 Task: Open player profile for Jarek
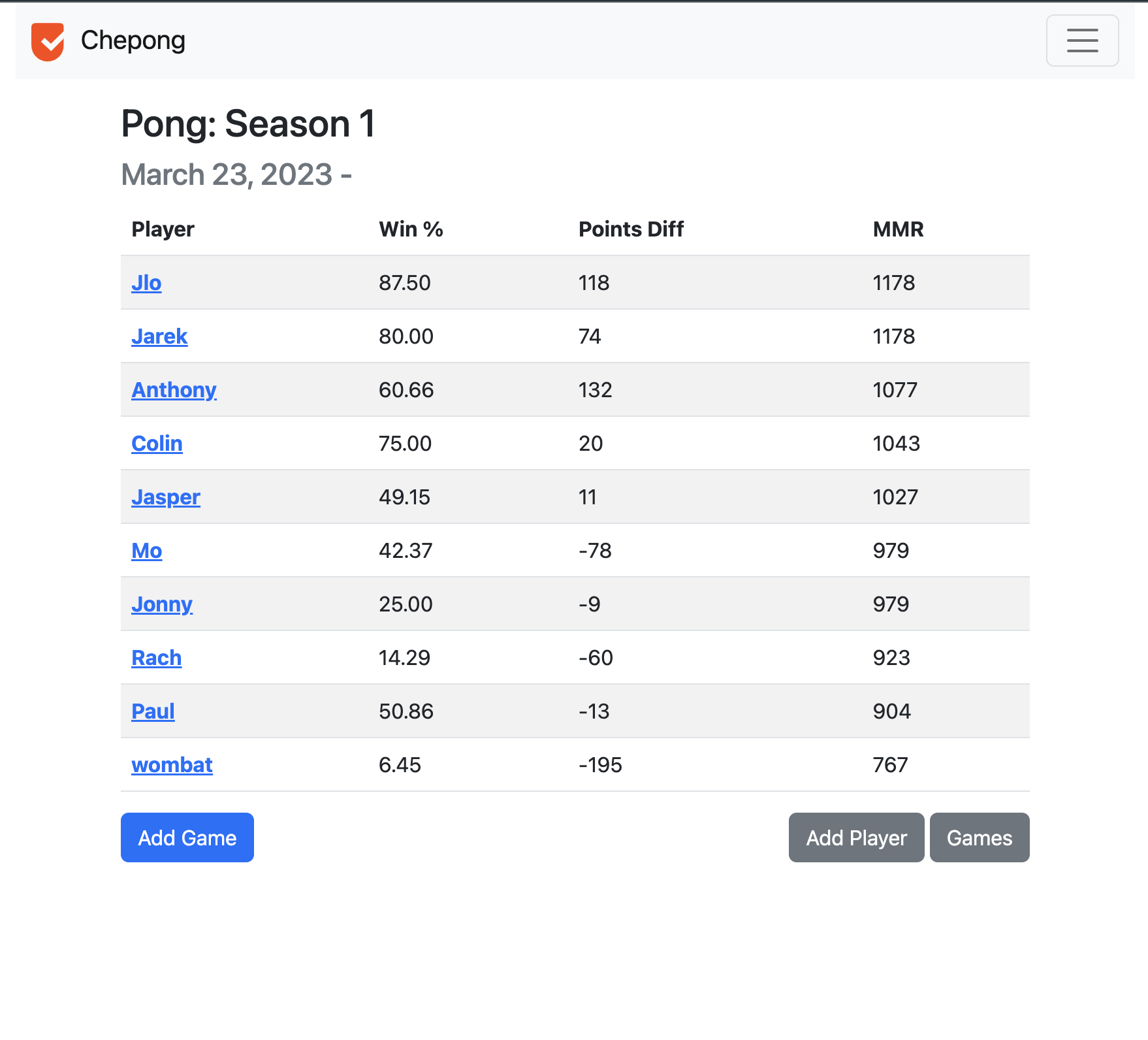coord(159,336)
